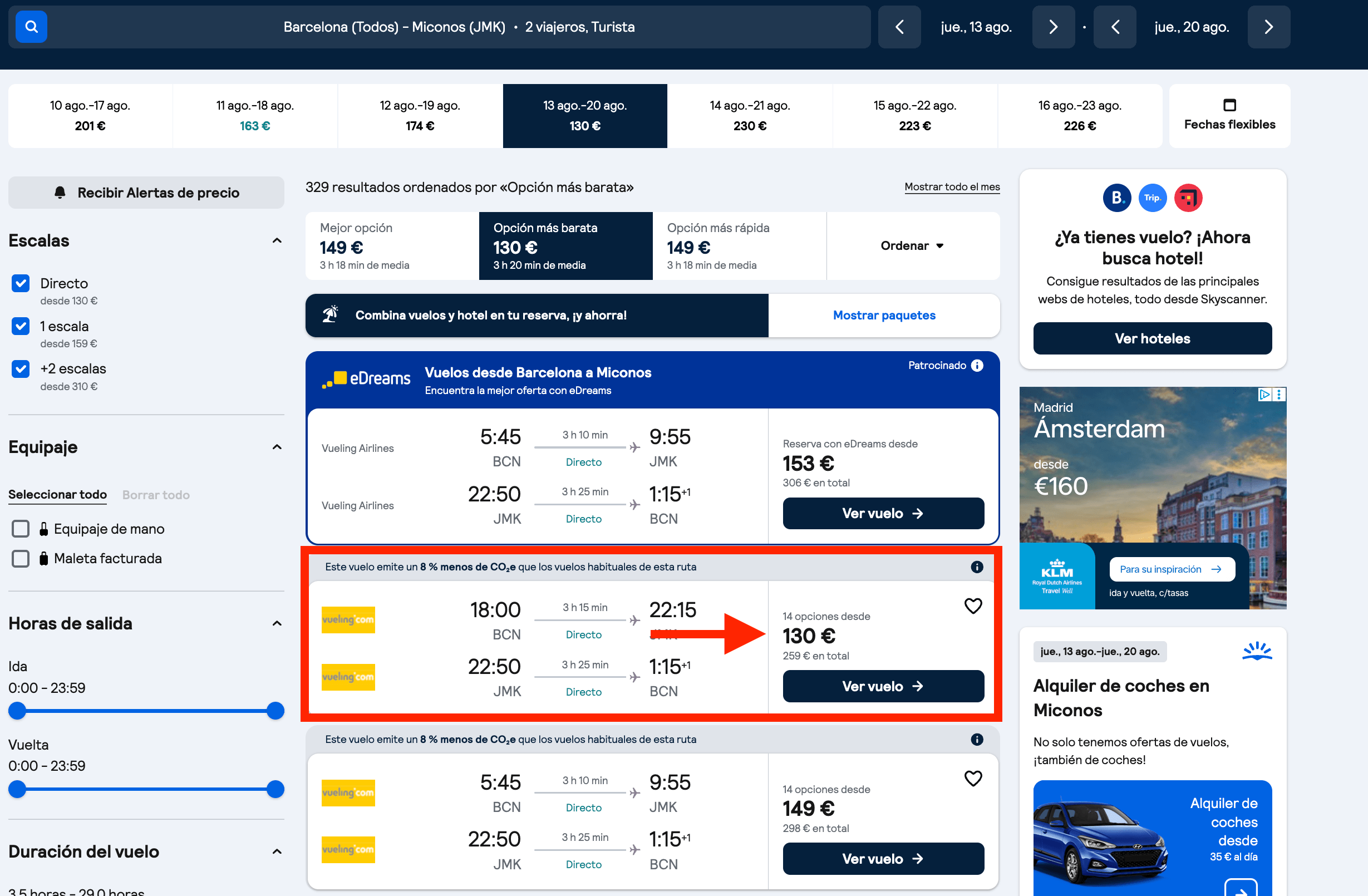Click the price alert bell icon
Screen dimensions: 1368x896
(x=60, y=193)
